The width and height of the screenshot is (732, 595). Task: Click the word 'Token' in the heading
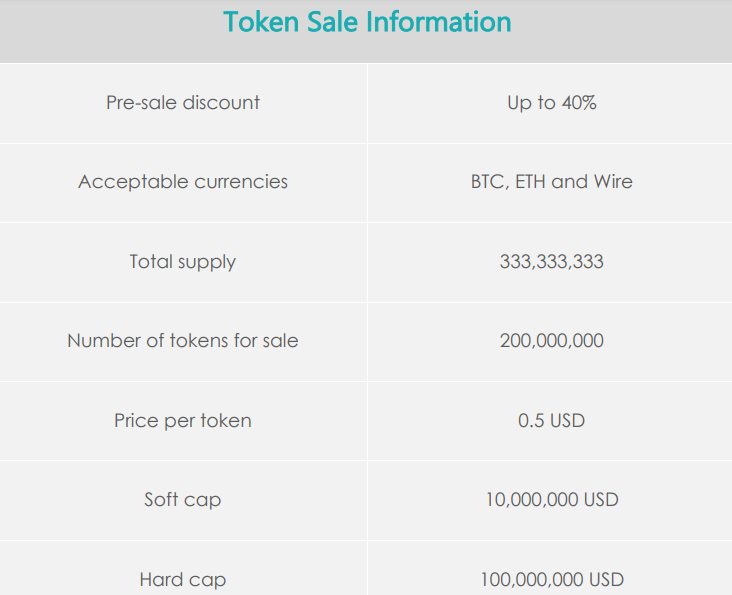pyautogui.click(x=262, y=22)
